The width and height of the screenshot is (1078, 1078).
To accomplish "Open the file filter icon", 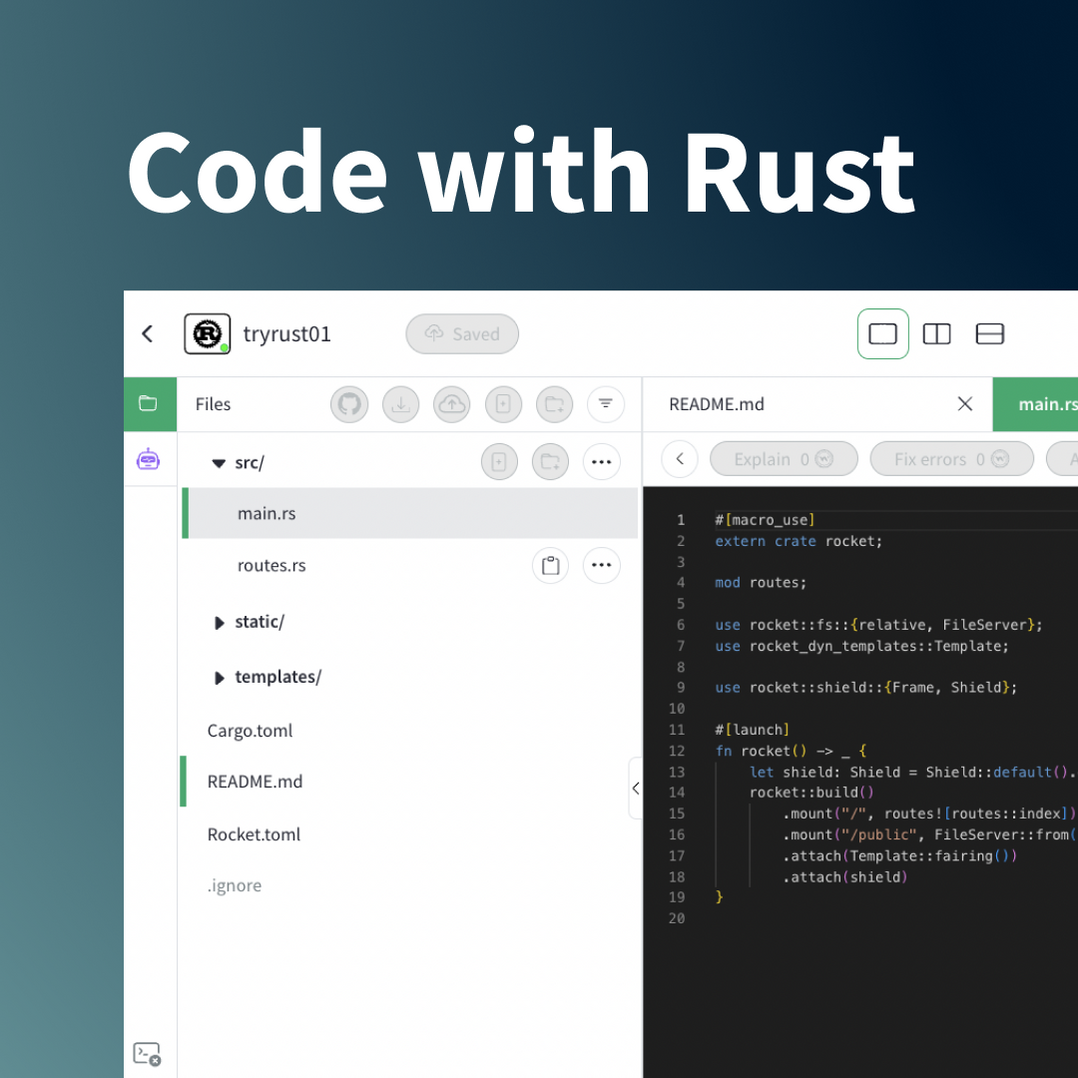I will (606, 404).
